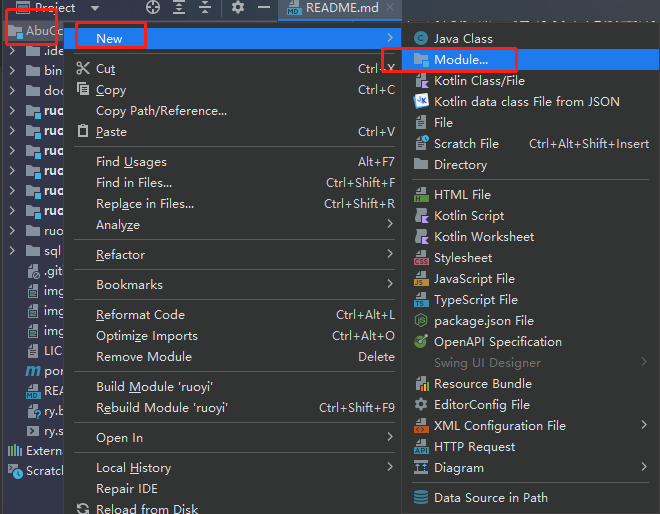Create a new Resource Bundle
660x514 pixels.
pos(531,384)
